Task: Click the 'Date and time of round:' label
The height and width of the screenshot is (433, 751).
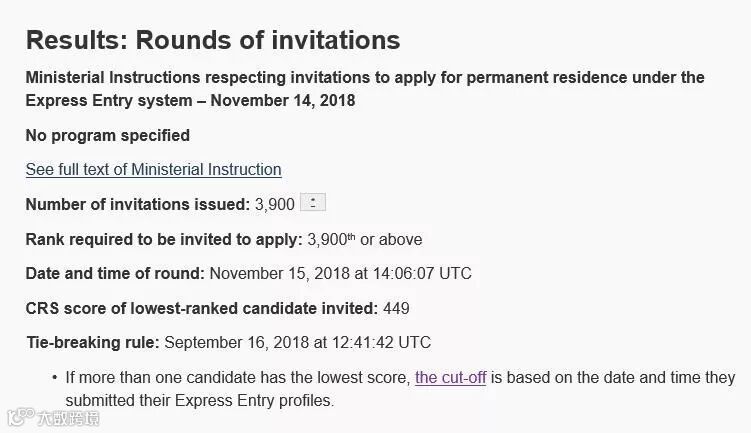Action: (115, 273)
